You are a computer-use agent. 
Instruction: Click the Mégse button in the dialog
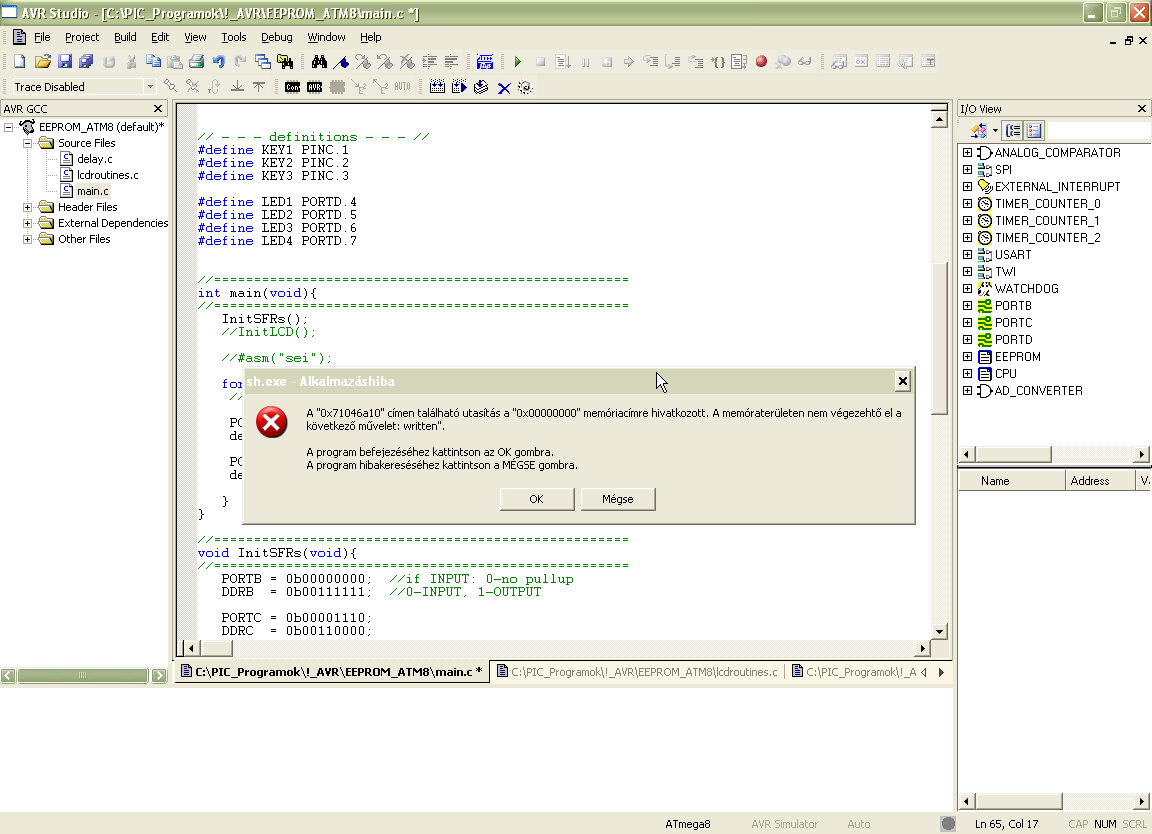coord(617,499)
